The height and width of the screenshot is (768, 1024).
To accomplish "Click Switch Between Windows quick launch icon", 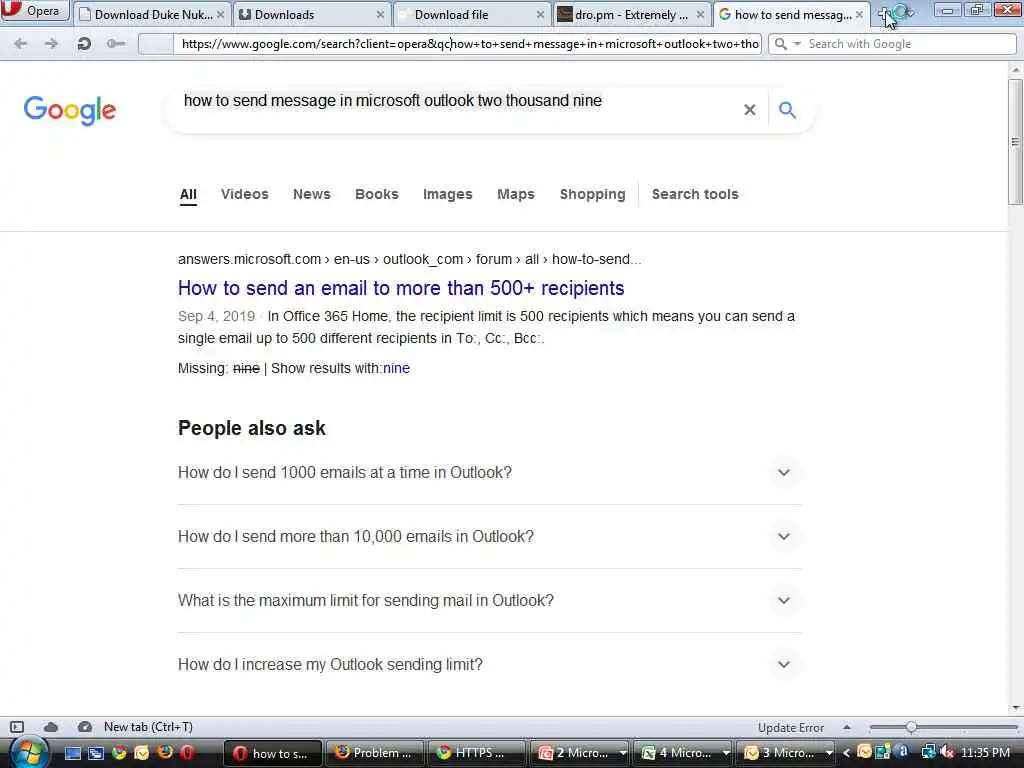I will coord(96,753).
